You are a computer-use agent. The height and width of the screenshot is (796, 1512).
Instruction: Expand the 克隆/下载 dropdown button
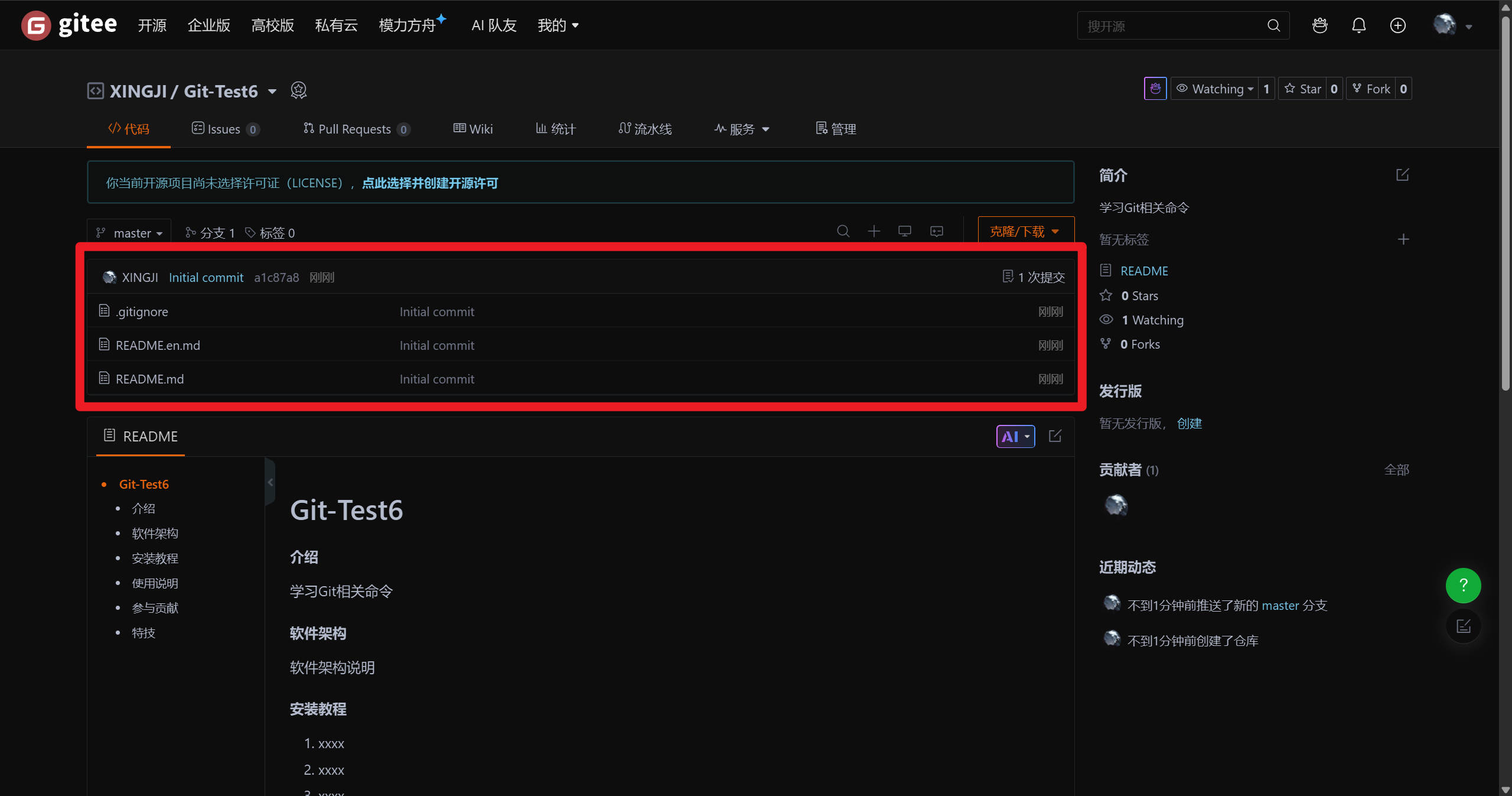[1025, 231]
